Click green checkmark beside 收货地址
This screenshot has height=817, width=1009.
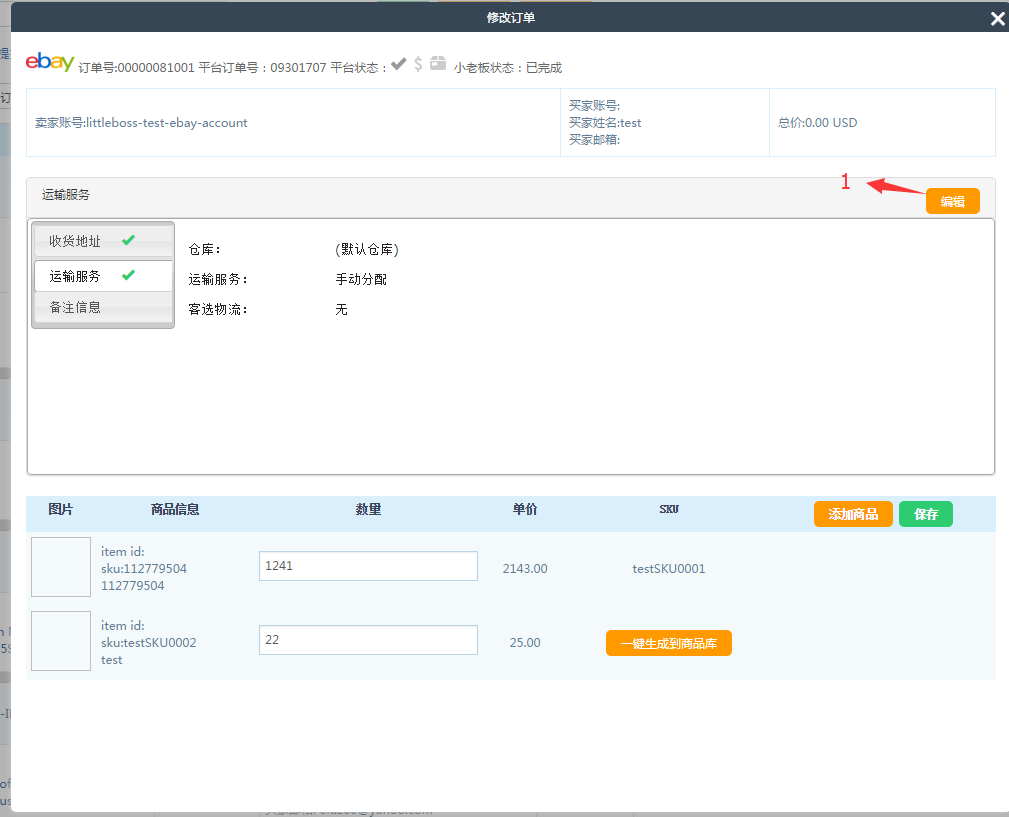tap(128, 241)
